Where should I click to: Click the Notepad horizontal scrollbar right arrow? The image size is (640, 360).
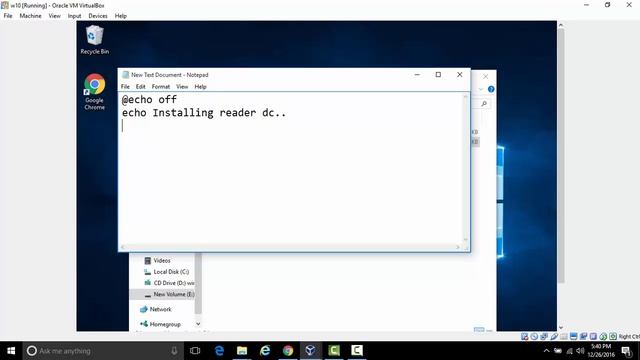458,247
